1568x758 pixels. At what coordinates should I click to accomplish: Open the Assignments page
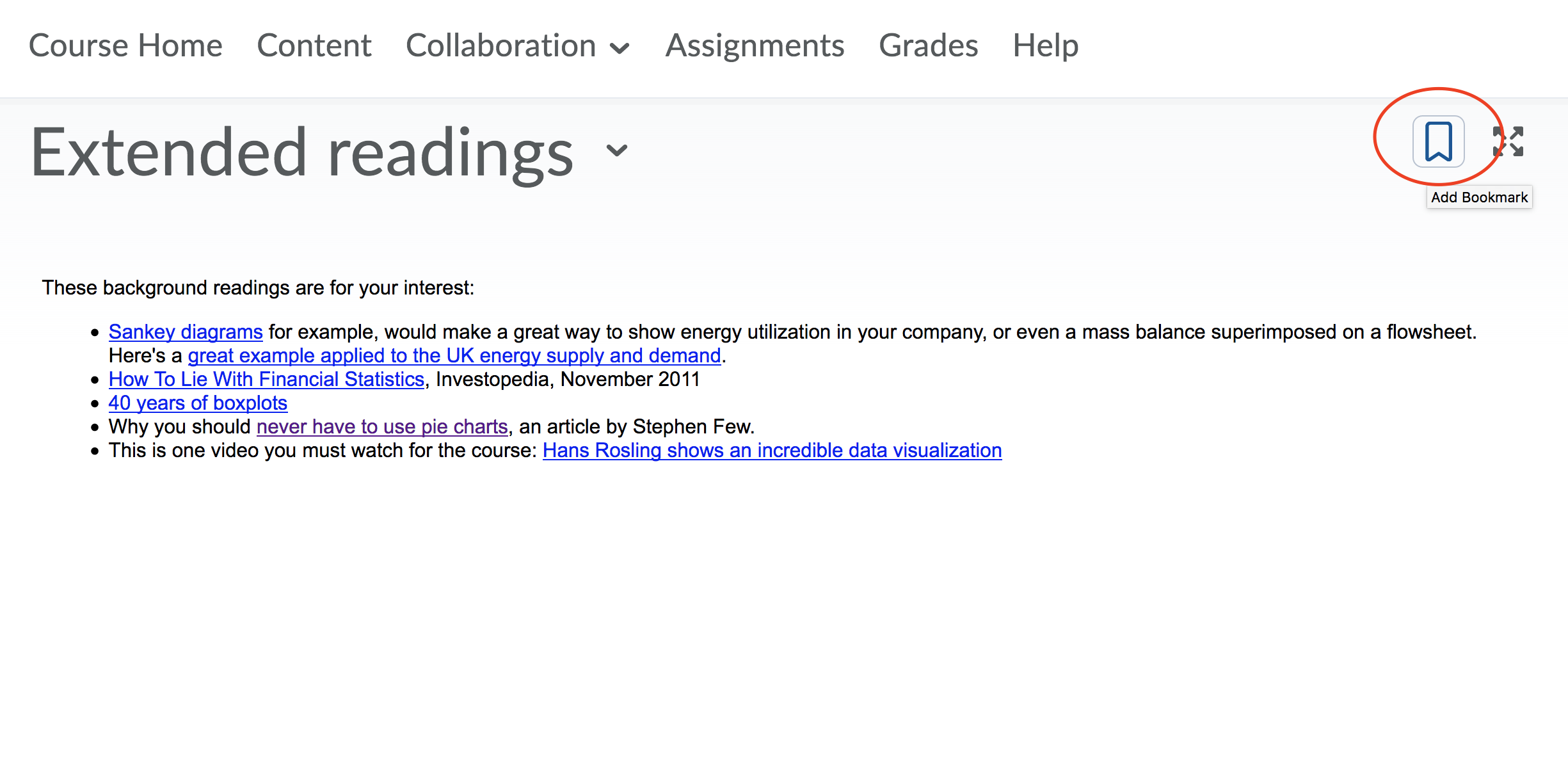(755, 45)
